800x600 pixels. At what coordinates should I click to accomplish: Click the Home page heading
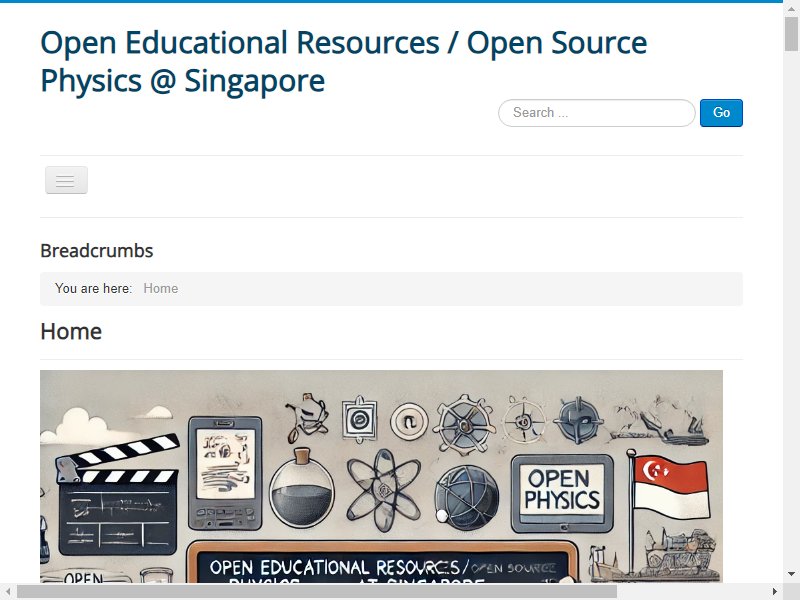71,332
